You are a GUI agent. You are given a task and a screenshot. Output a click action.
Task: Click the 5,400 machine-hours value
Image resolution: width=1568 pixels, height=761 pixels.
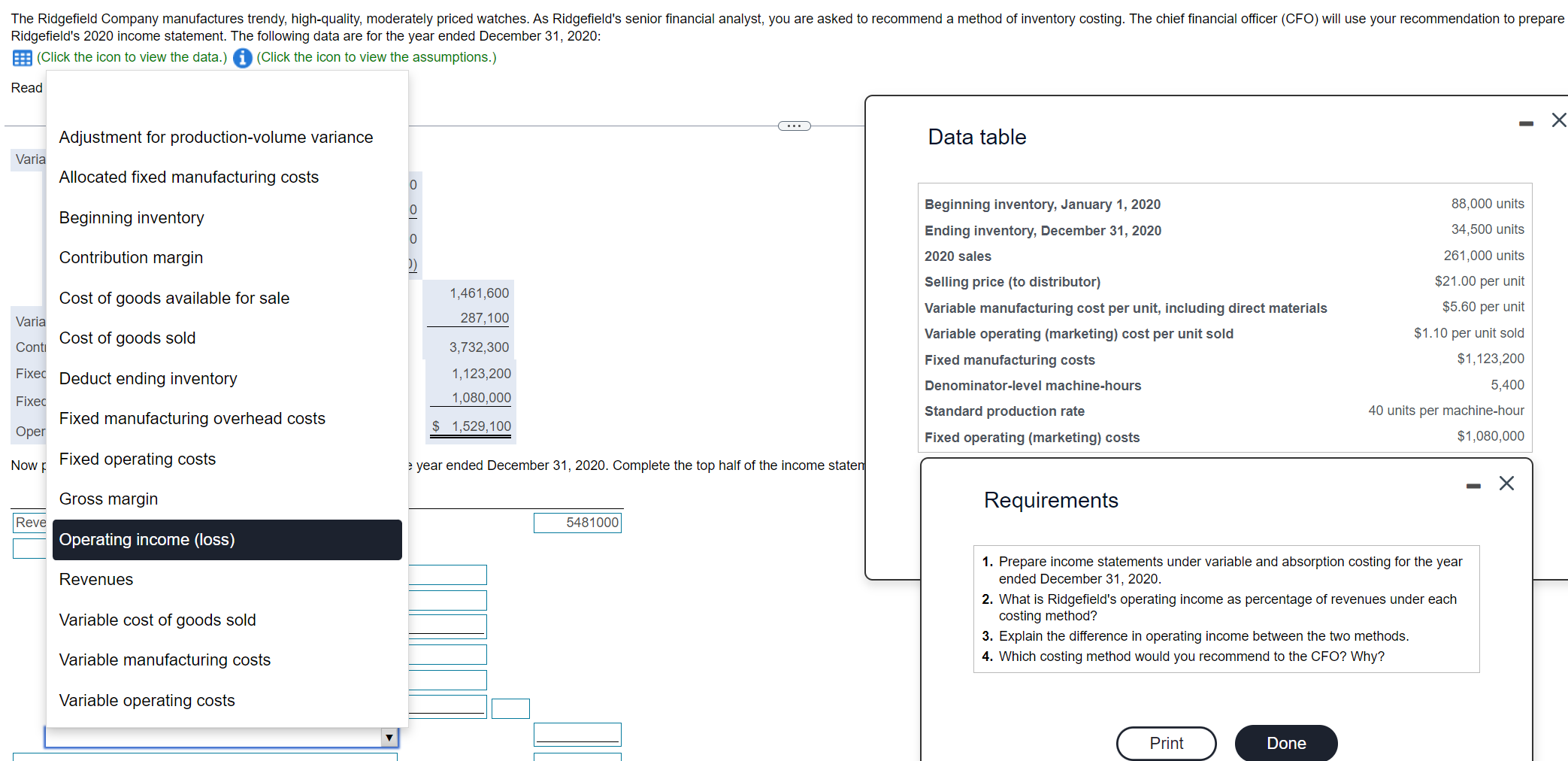pos(1507,385)
